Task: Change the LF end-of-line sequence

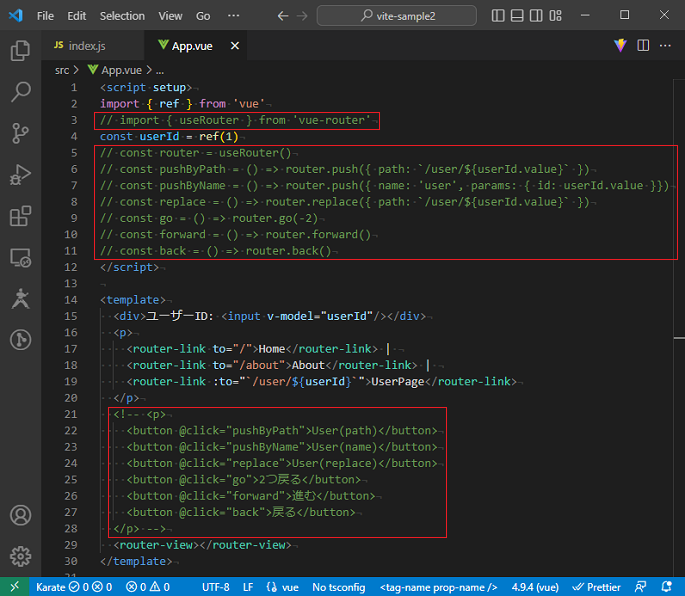Action: (248, 587)
